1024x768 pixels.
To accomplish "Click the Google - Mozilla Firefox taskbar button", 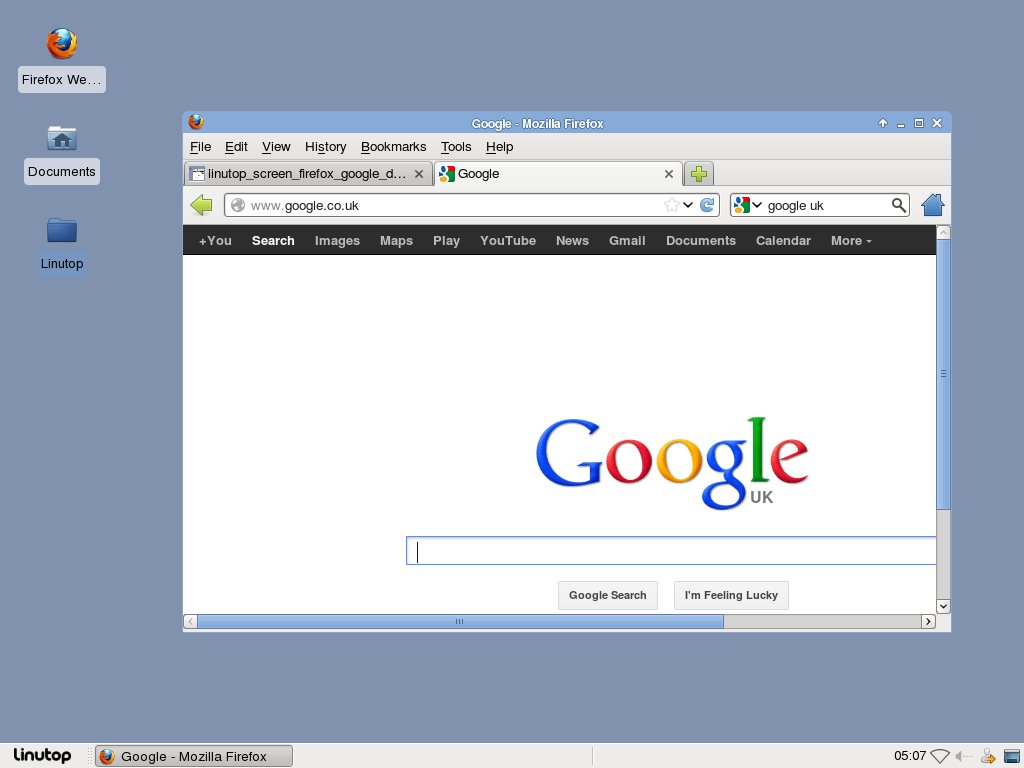I will point(194,756).
